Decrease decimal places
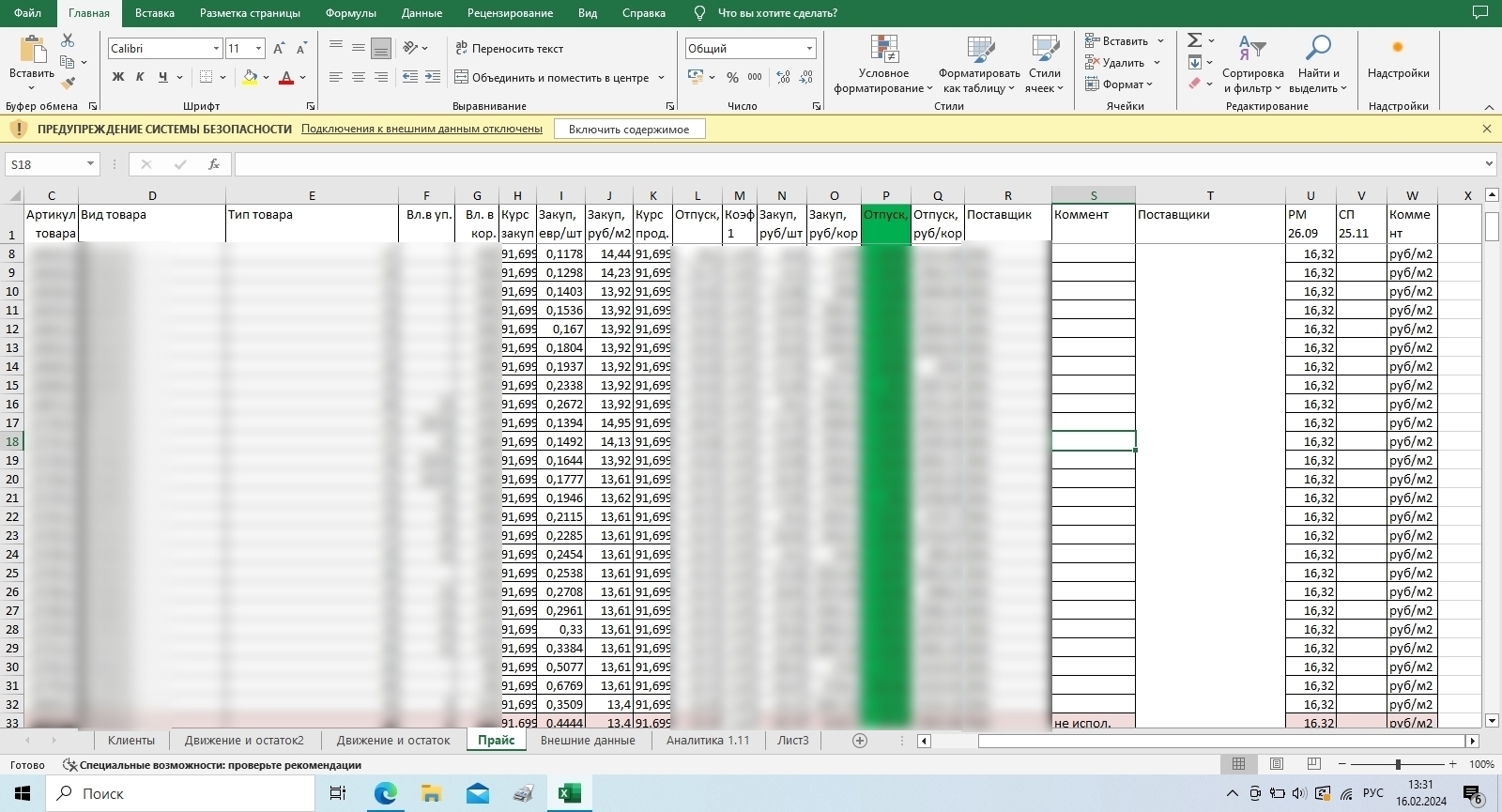The width and height of the screenshot is (1502, 812). [806, 77]
